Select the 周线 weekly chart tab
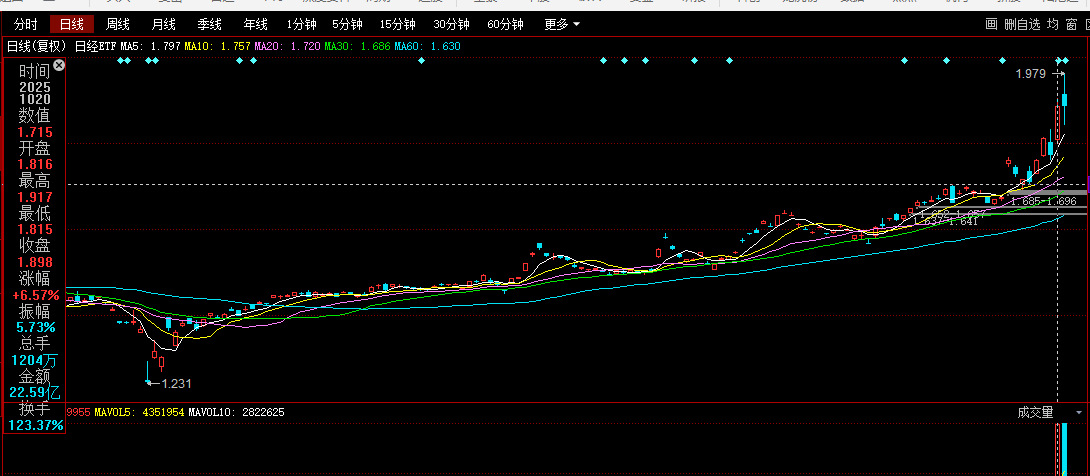 point(118,23)
